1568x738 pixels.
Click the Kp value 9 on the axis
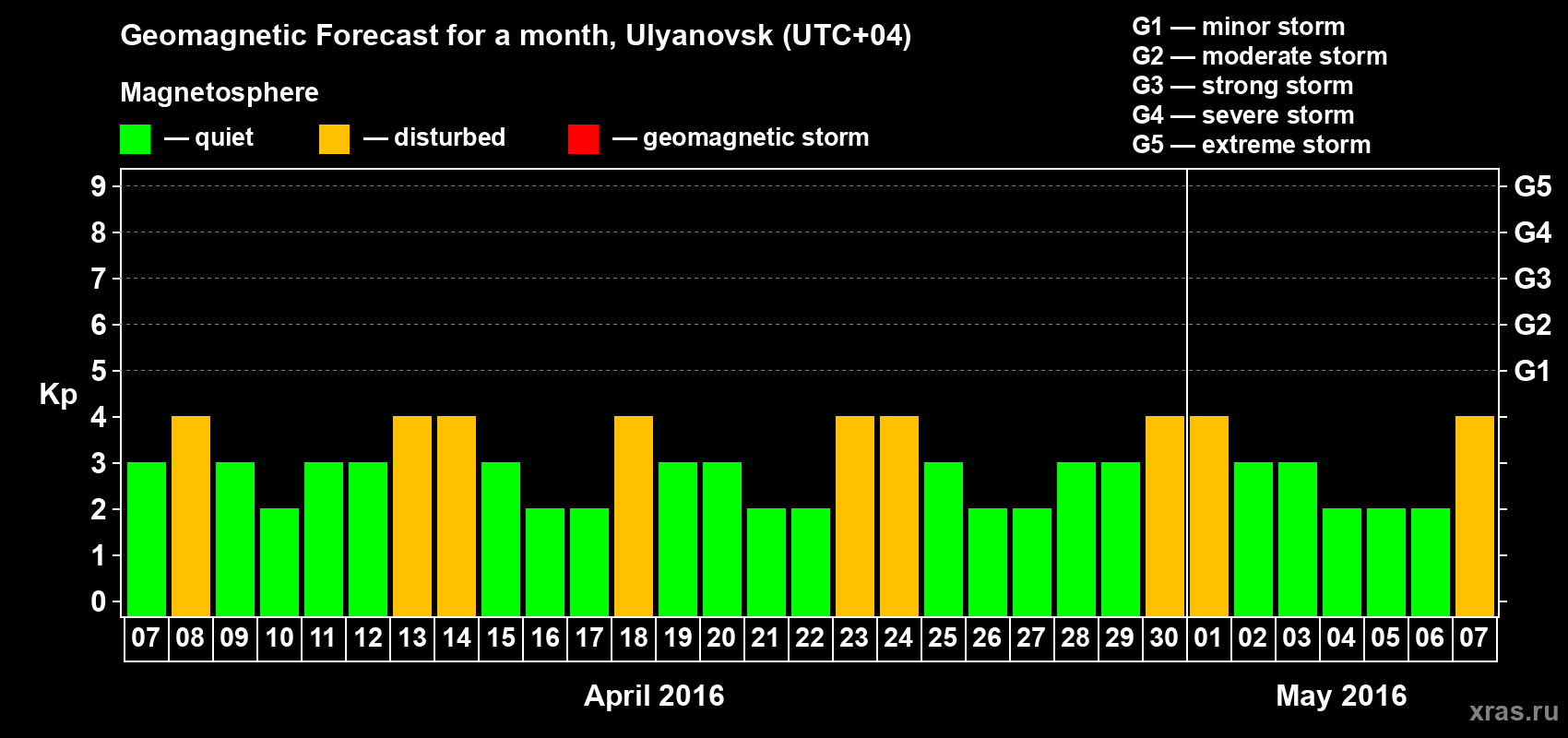(x=99, y=186)
